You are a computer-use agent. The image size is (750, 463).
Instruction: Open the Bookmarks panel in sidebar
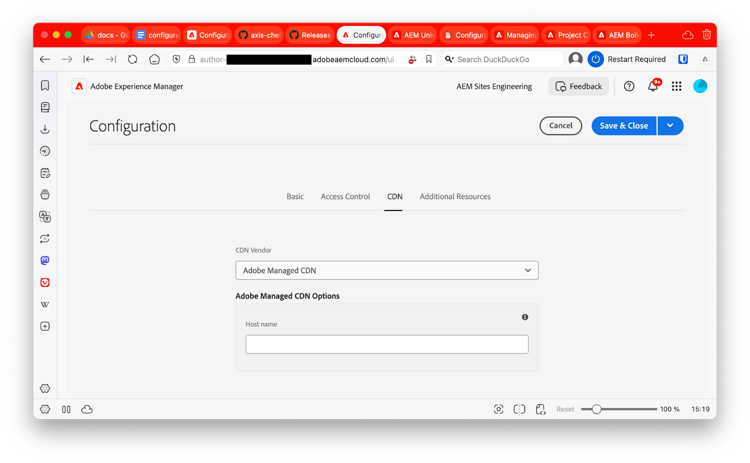pyautogui.click(x=45, y=85)
